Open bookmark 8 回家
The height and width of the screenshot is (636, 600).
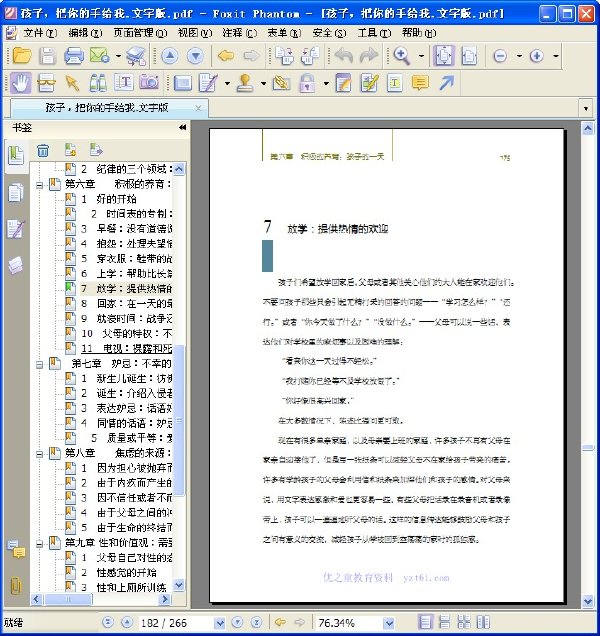click(x=126, y=303)
